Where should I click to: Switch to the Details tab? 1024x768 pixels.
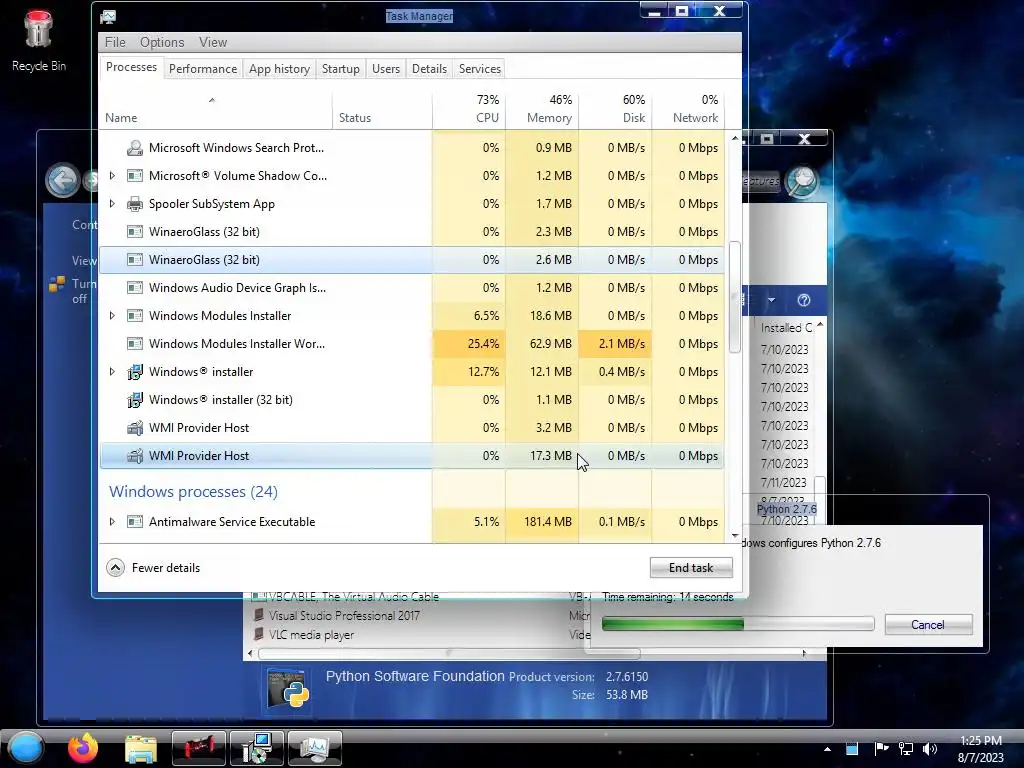(430, 69)
